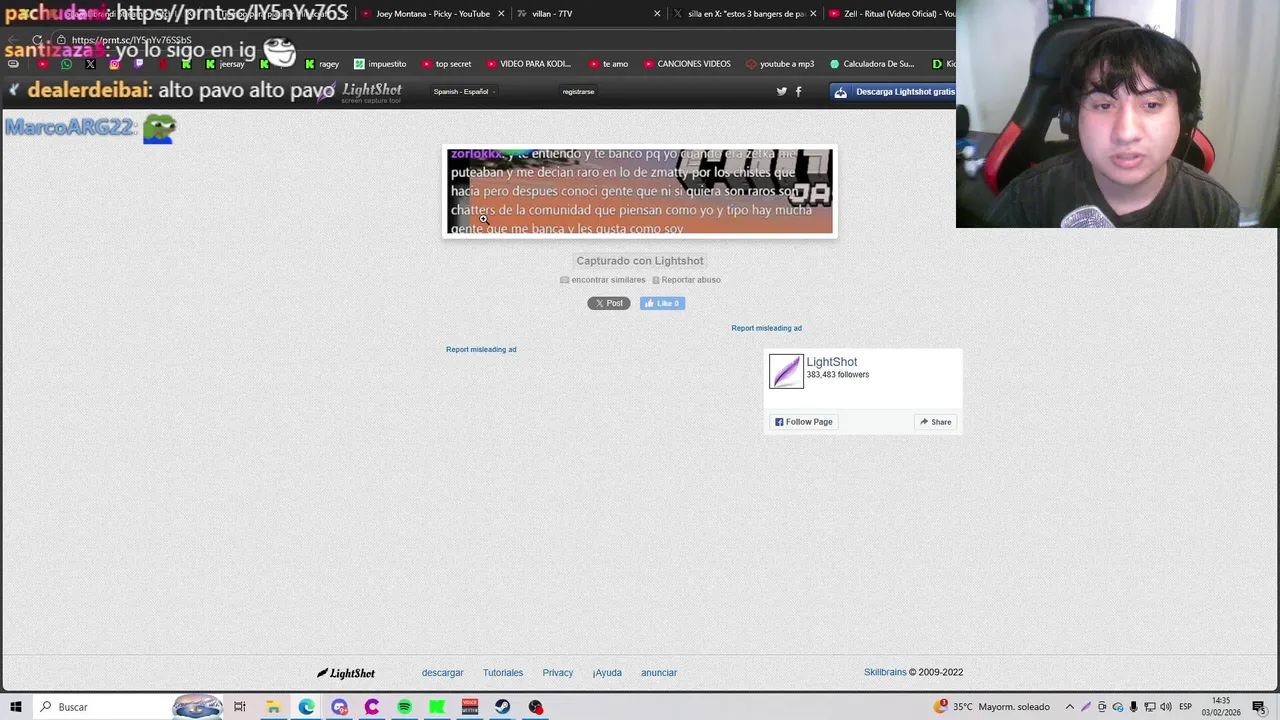The image size is (1280, 720).
Task: Open the X bookmark icon
Action: pyautogui.click(x=90, y=64)
